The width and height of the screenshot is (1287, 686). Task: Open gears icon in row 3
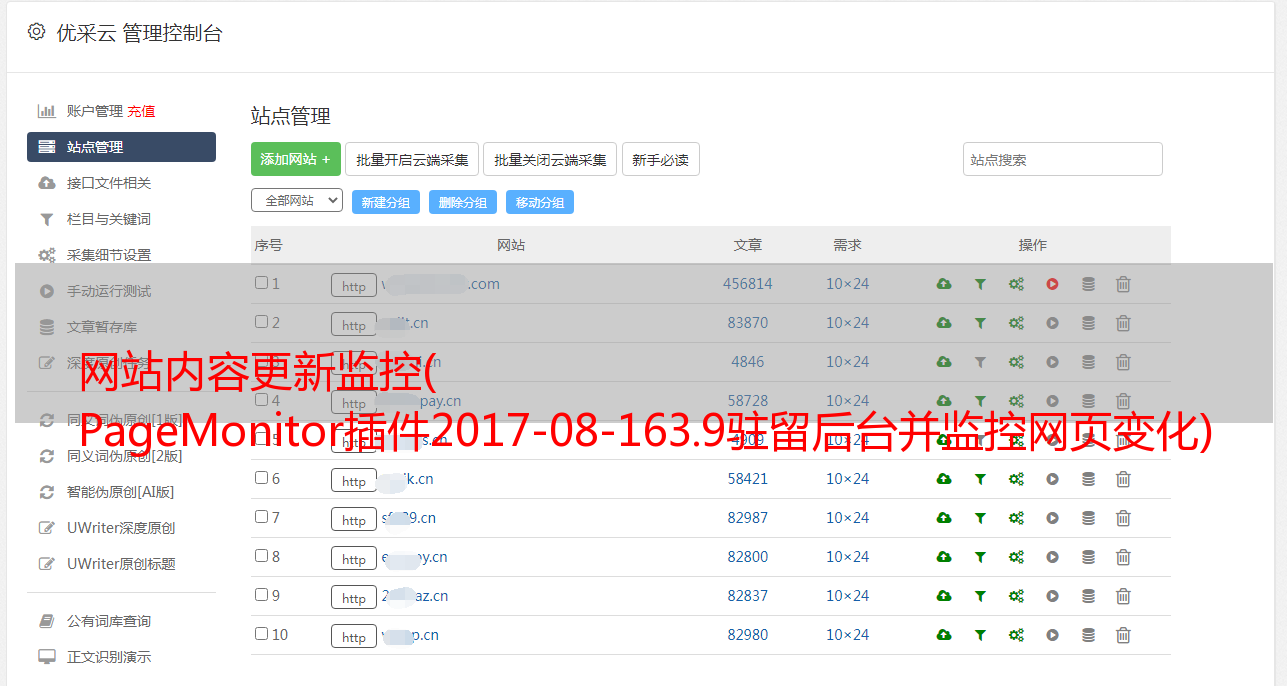pos(1016,362)
